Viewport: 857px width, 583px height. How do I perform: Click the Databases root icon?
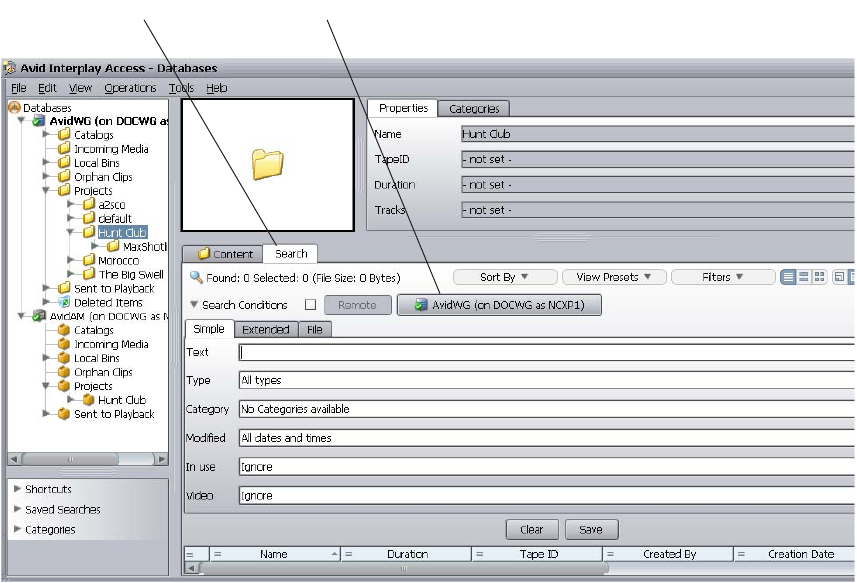click(x=14, y=108)
